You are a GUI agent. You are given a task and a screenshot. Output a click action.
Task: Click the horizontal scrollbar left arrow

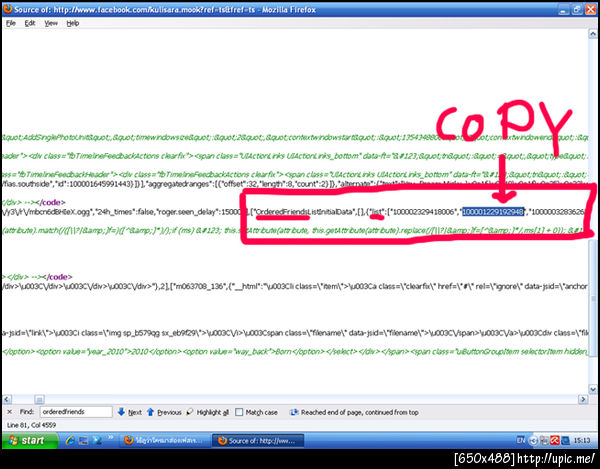coord(7,399)
